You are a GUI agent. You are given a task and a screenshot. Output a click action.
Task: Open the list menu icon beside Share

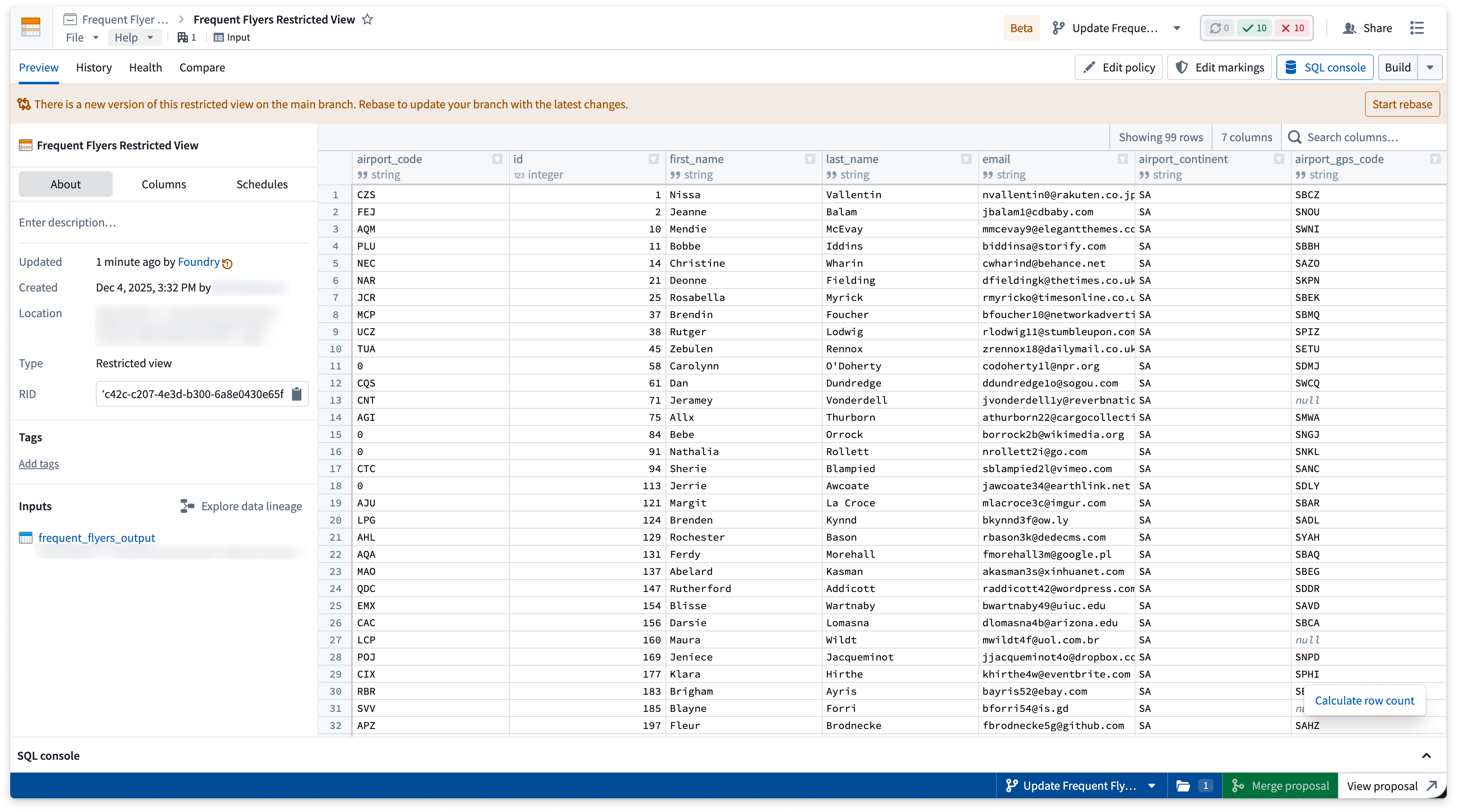(x=1417, y=28)
